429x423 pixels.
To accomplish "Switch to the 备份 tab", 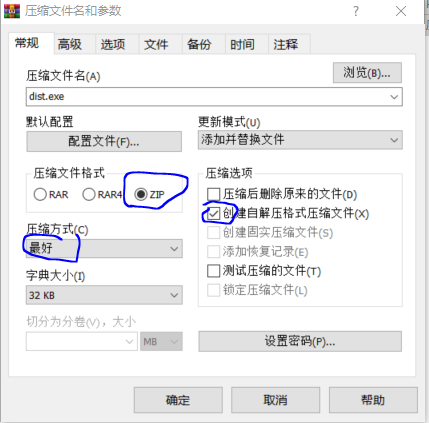I will [x=199, y=44].
